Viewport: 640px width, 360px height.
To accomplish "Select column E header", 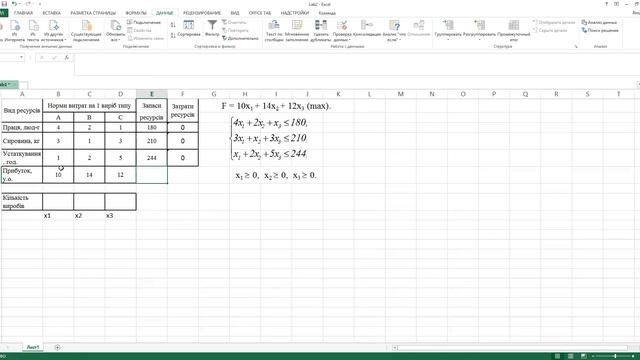I will click(x=151, y=94).
